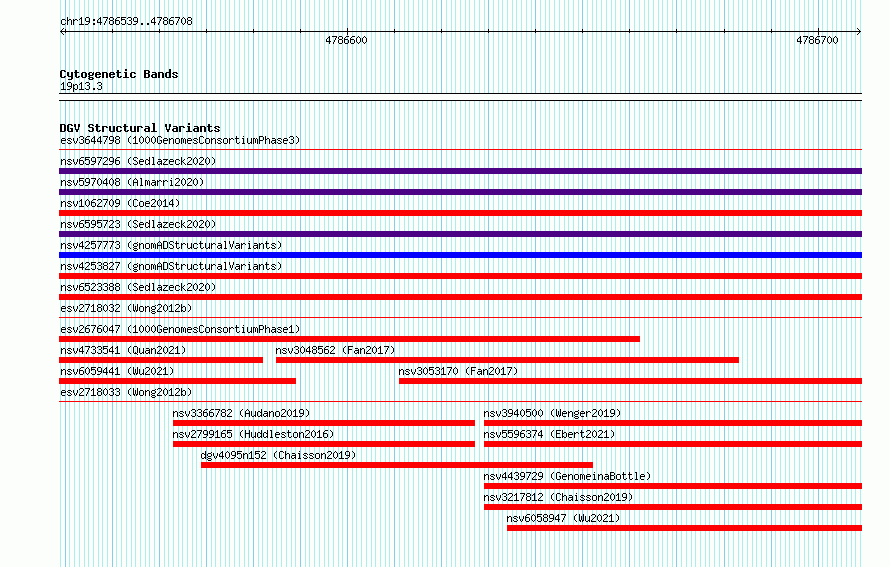890x567 pixels.
Task: Select the red bar under nsv3053170 (Fan2017)
Action: point(631,381)
